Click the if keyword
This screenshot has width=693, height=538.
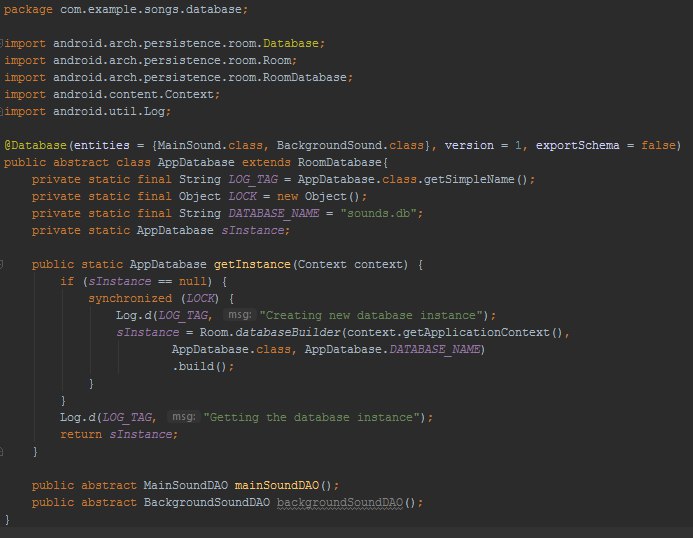tap(67, 281)
